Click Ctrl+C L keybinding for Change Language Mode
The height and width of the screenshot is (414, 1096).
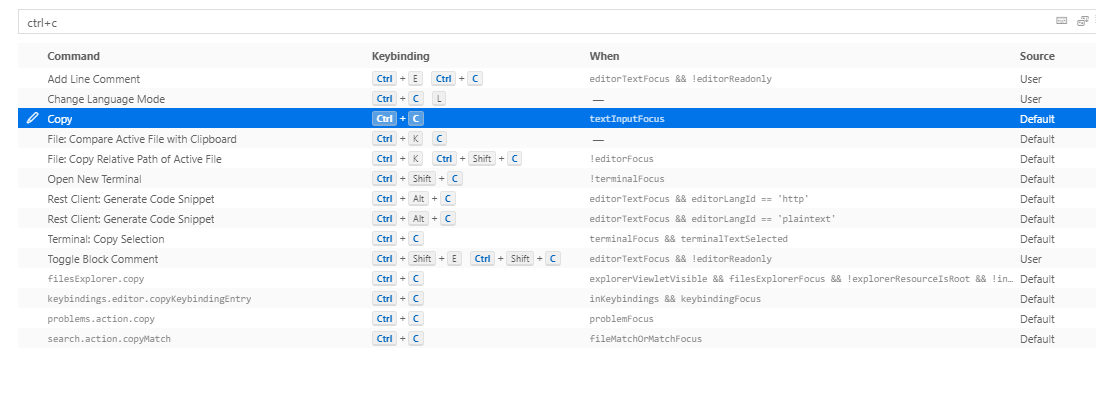[x=410, y=99]
